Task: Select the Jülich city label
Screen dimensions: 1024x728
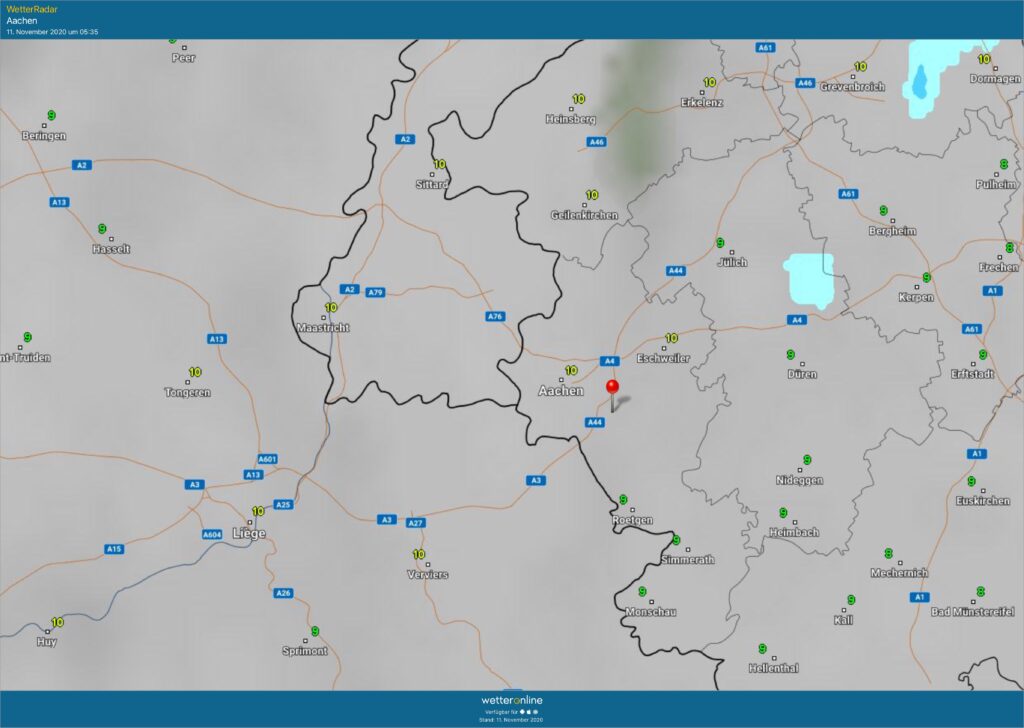Action: pos(732,262)
